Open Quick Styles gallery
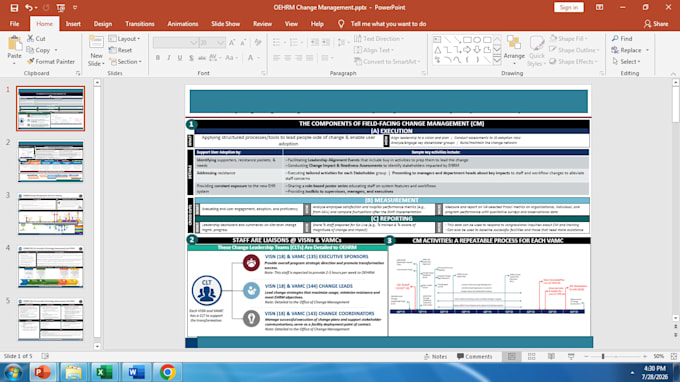Screen dimensions: 680x382 [536, 51]
